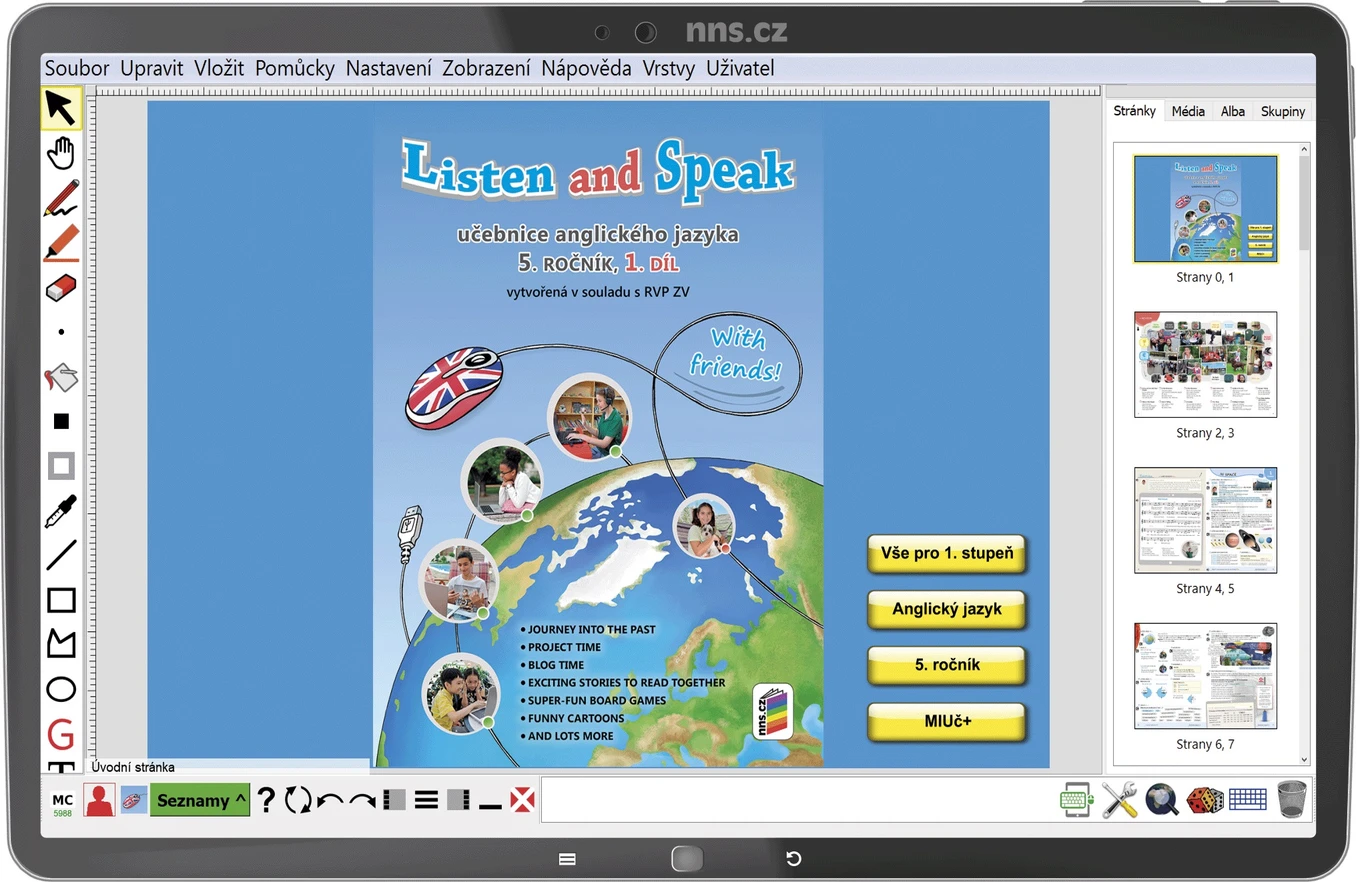The width and height of the screenshot is (1360, 882).
Task: Click the red X toolbar icon
Action: click(x=522, y=799)
